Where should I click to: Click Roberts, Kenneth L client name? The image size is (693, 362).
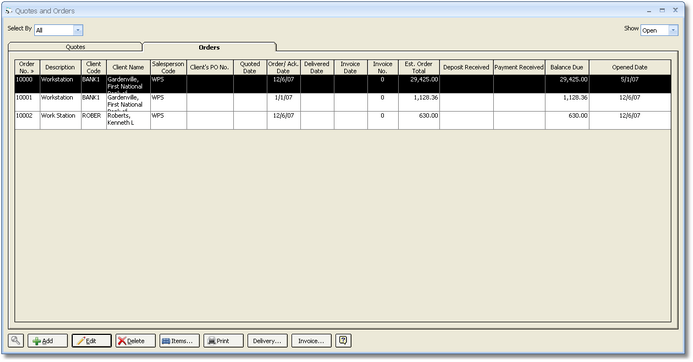[128, 120]
